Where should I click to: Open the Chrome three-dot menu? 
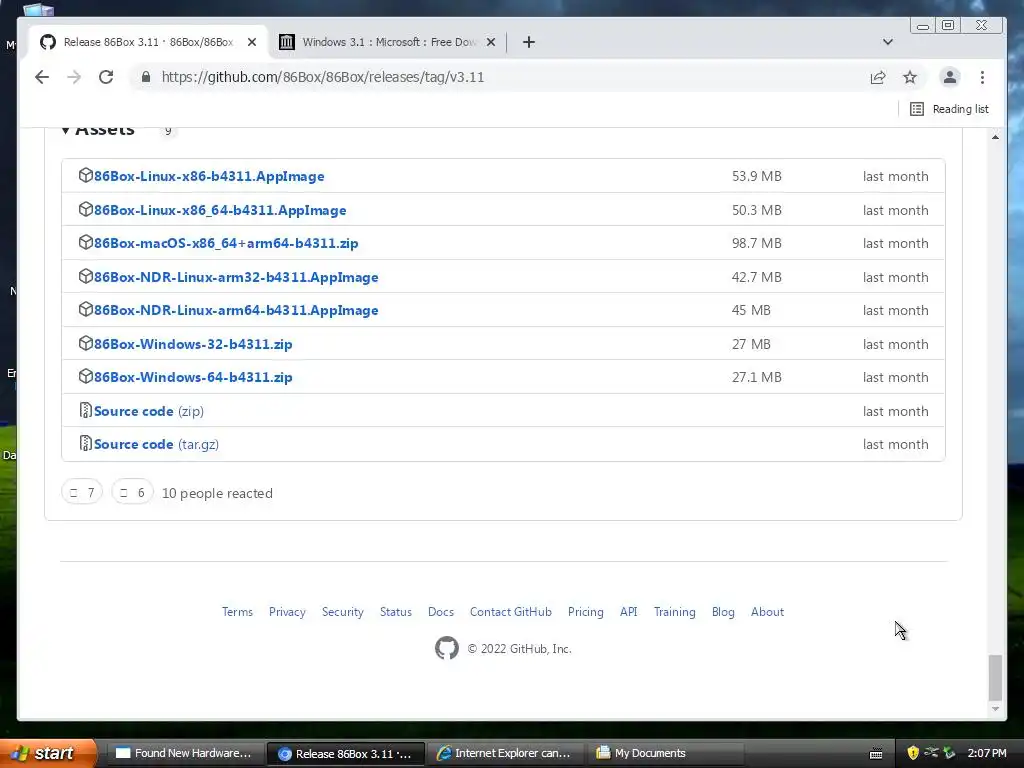pos(982,77)
